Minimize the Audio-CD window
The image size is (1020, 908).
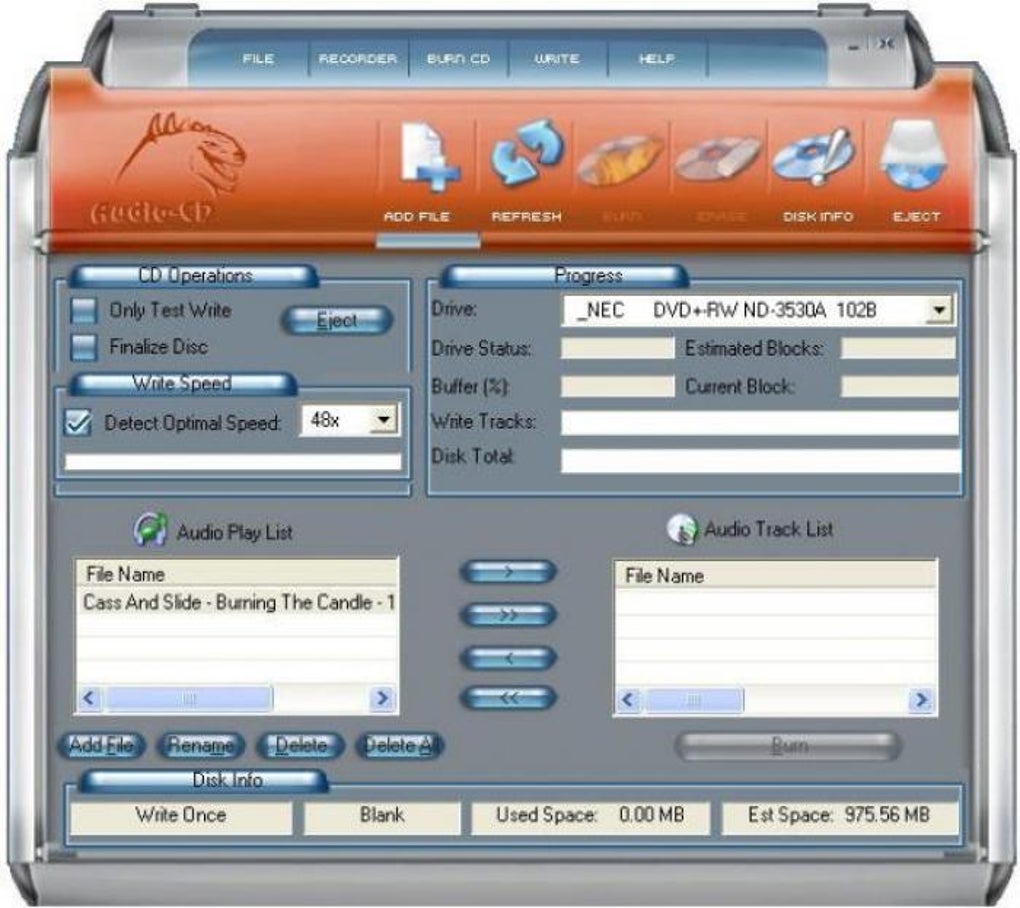point(854,47)
